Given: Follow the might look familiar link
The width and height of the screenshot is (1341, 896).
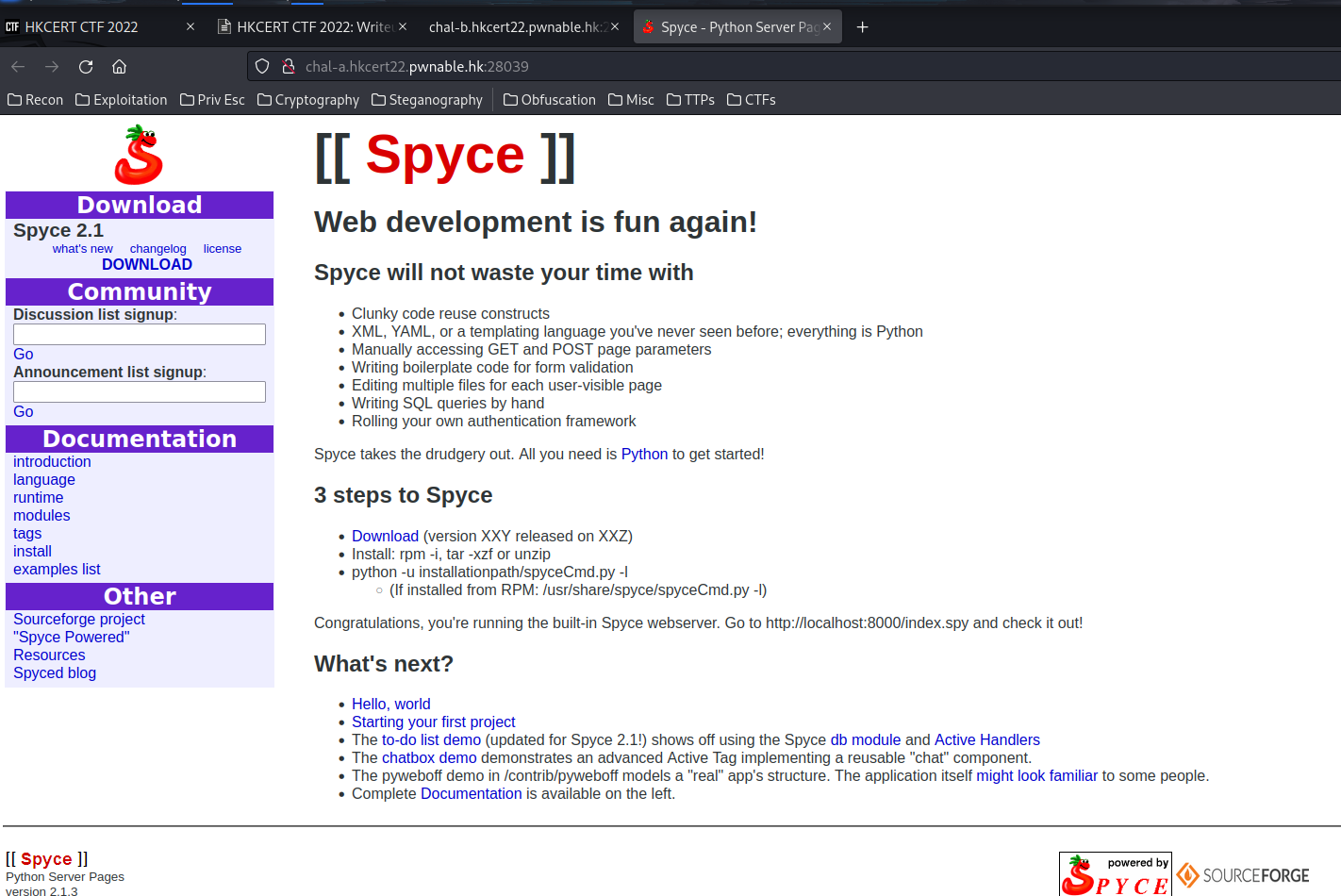Looking at the screenshot, I should pyautogui.click(x=1036, y=776).
